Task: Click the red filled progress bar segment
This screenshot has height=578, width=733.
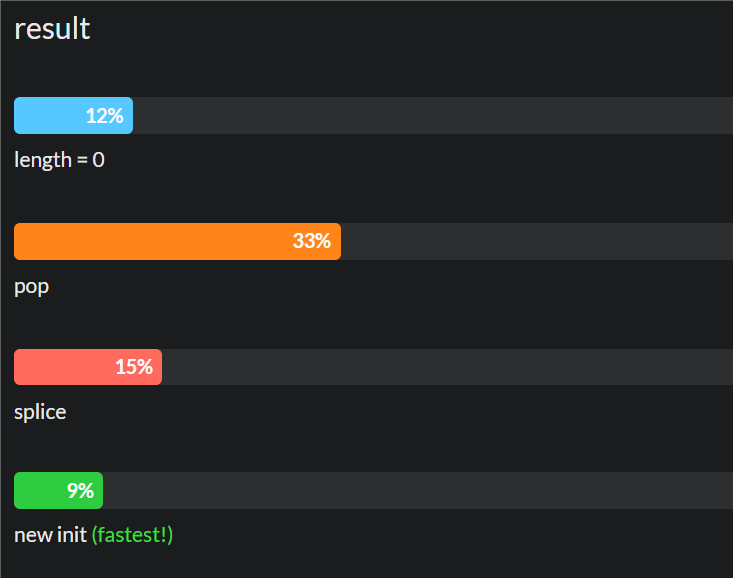Action: (x=62, y=367)
